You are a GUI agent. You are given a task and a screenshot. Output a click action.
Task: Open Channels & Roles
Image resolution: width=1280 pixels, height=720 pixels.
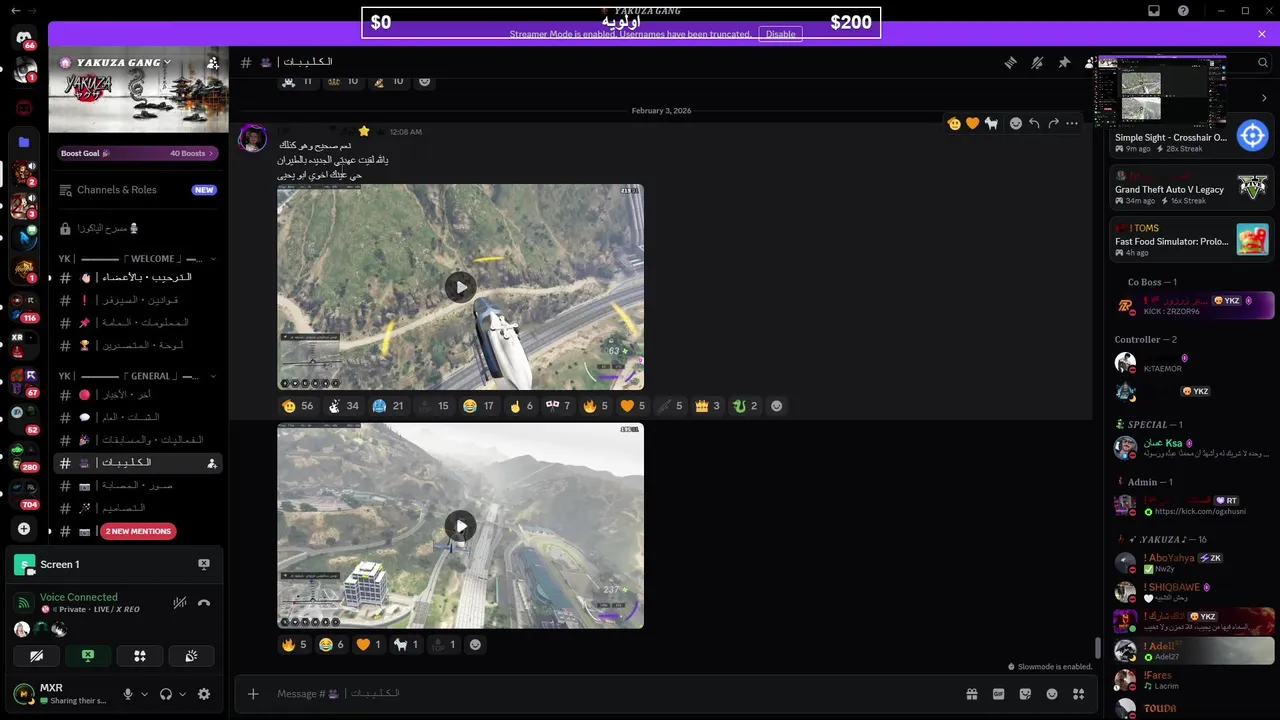[x=138, y=190]
